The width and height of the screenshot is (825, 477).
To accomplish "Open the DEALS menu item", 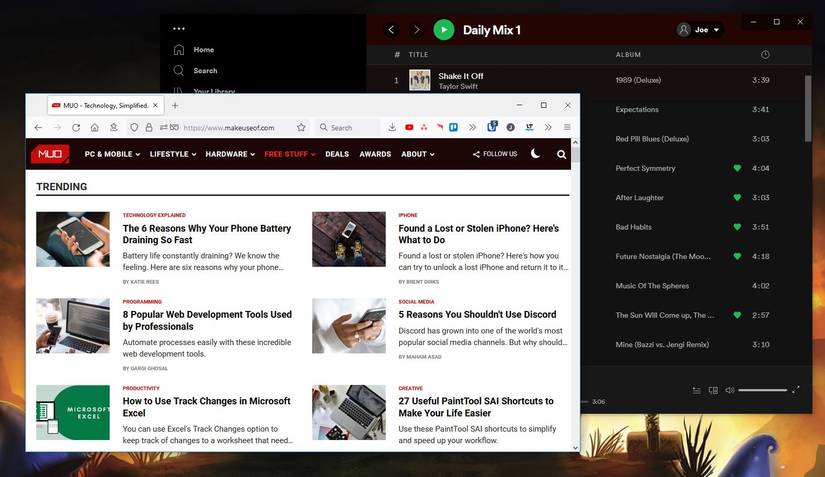I will (x=337, y=154).
